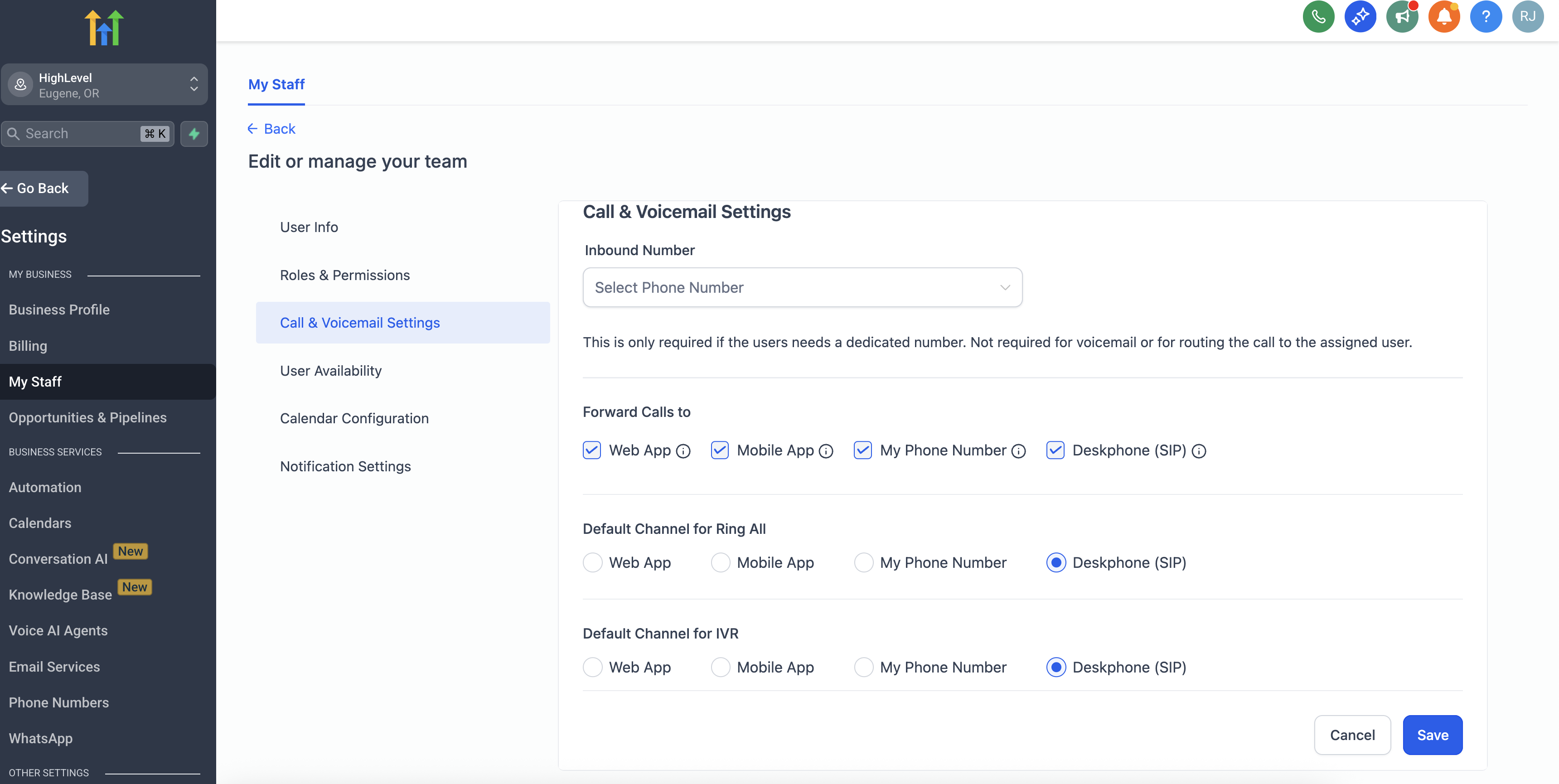Open the RJ user avatar menu

coord(1527,16)
